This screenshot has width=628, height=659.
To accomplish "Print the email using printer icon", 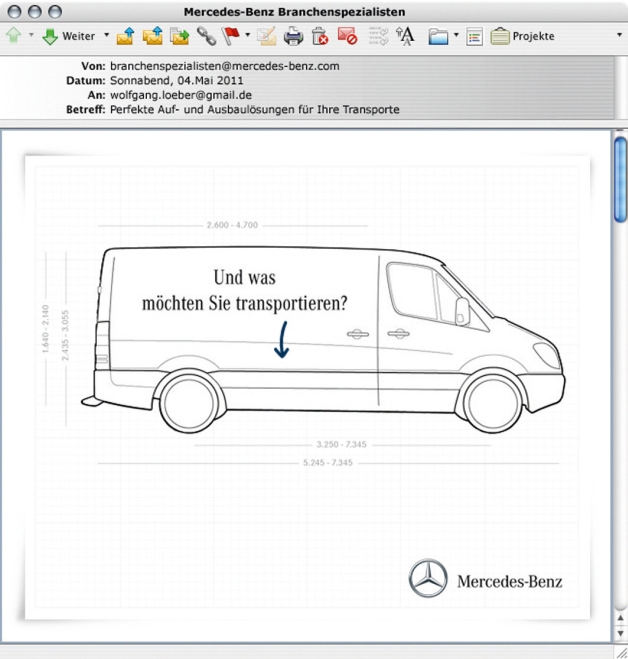I will pos(293,36).
